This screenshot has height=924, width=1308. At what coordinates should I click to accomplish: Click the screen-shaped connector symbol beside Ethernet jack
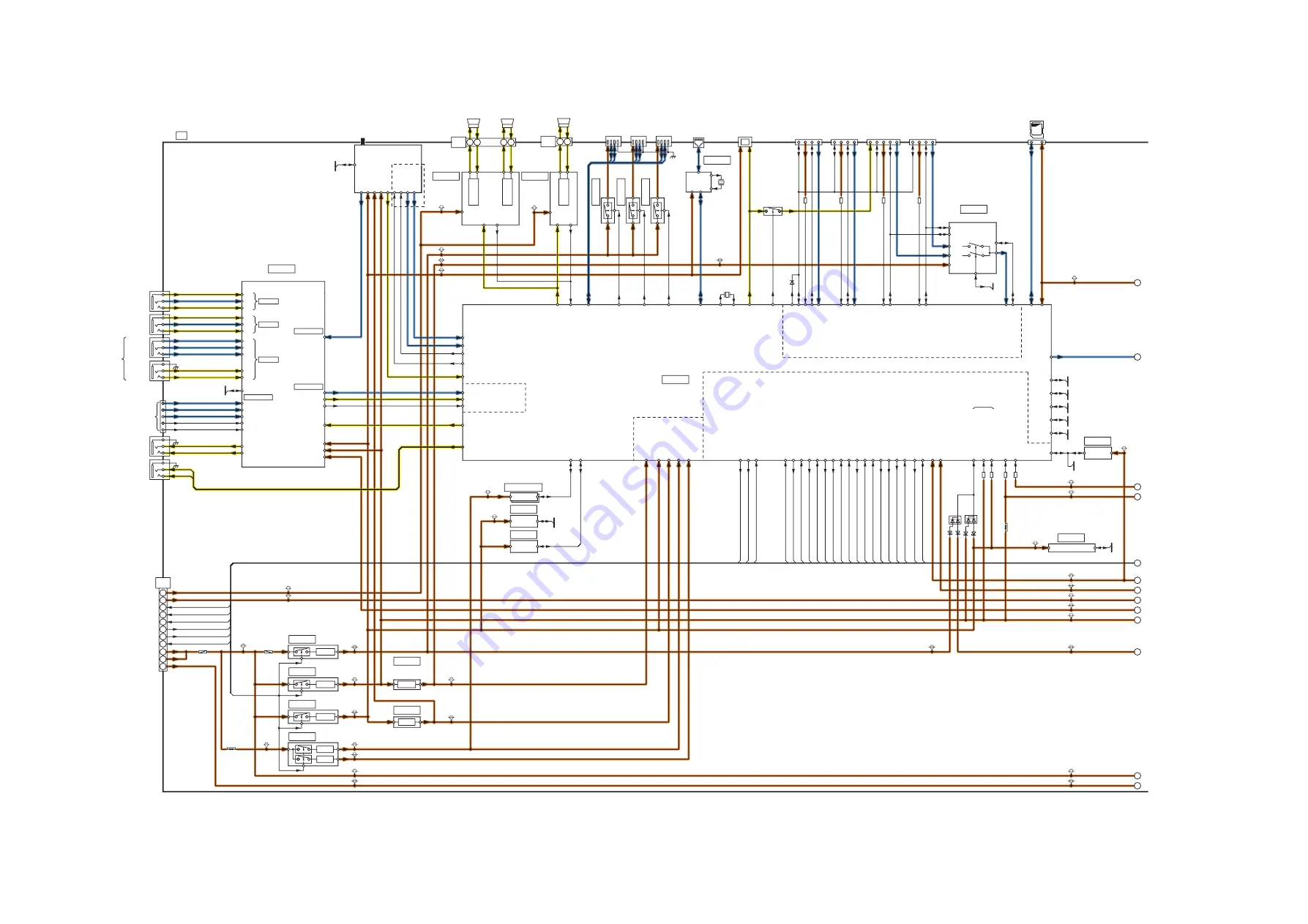[745, 142]
